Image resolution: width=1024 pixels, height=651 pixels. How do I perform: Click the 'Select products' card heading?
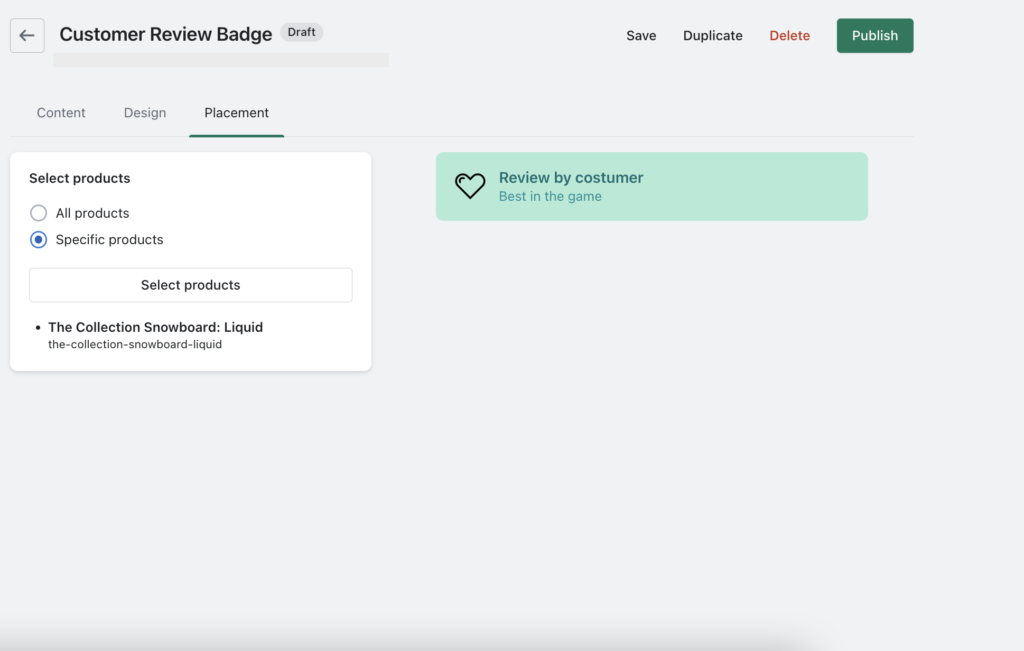[x=80, y=178]
